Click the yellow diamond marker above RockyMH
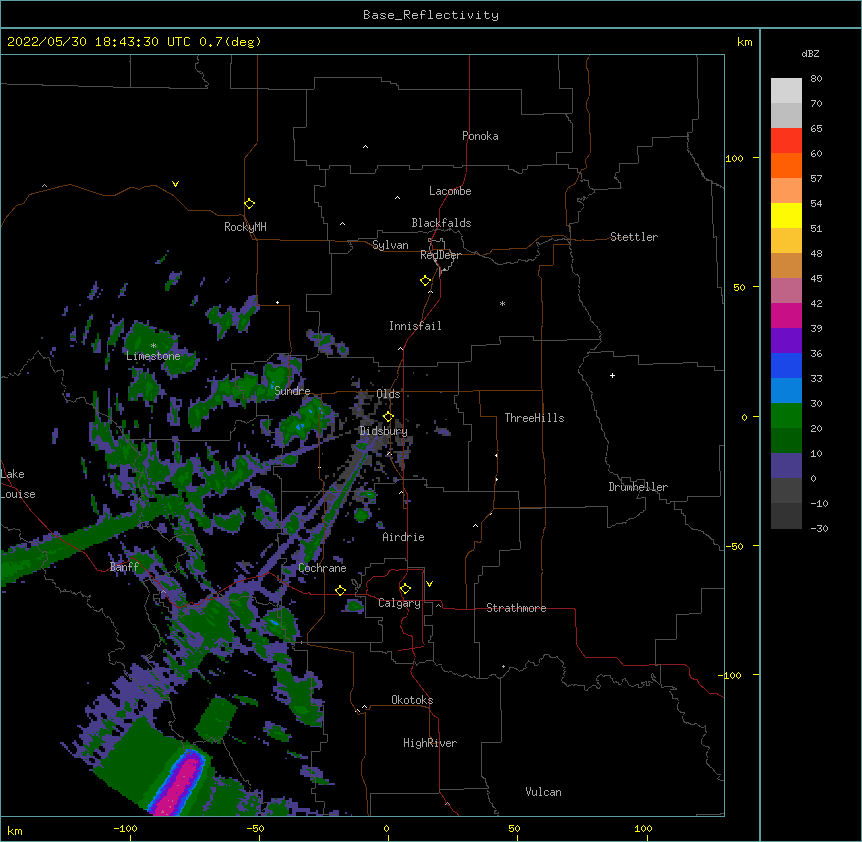 (250, 204)
